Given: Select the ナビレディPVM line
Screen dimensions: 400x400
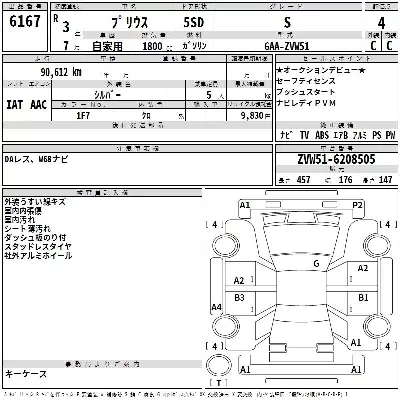Looking at the screenshot, I should 306,103.
